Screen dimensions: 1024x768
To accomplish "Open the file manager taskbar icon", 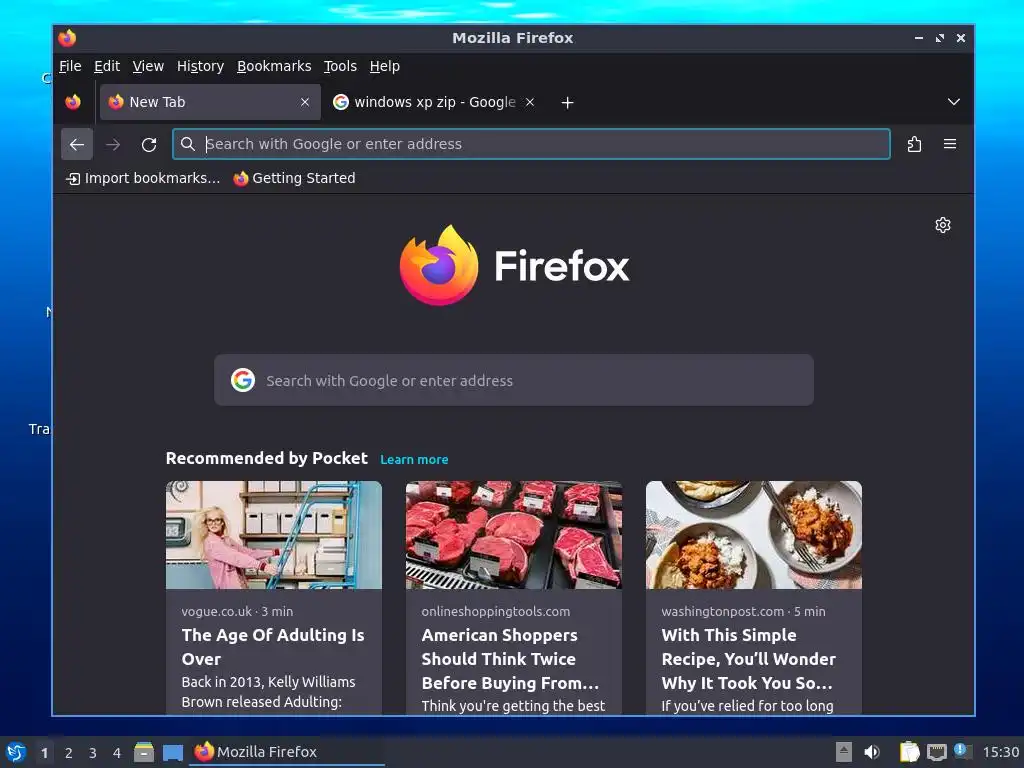I will (144, 752).
